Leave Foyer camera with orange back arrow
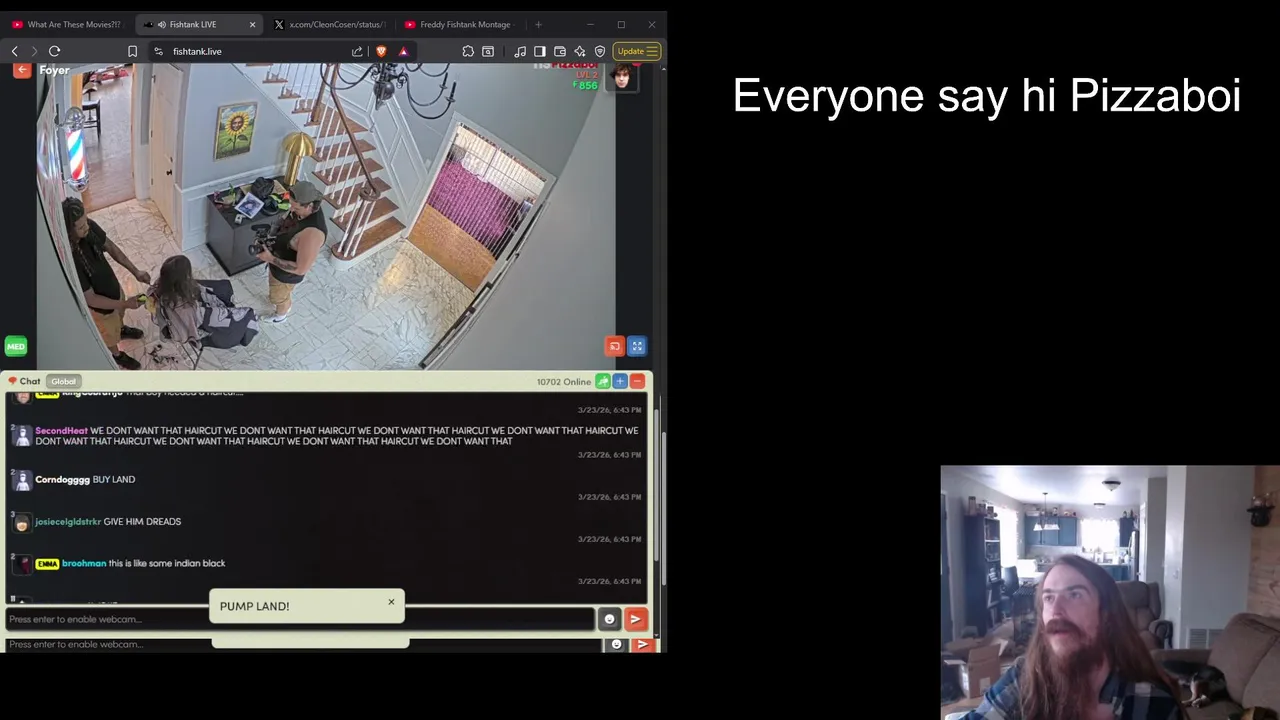The height and width of the screenshot is (720, 1280). click(22, 70)
